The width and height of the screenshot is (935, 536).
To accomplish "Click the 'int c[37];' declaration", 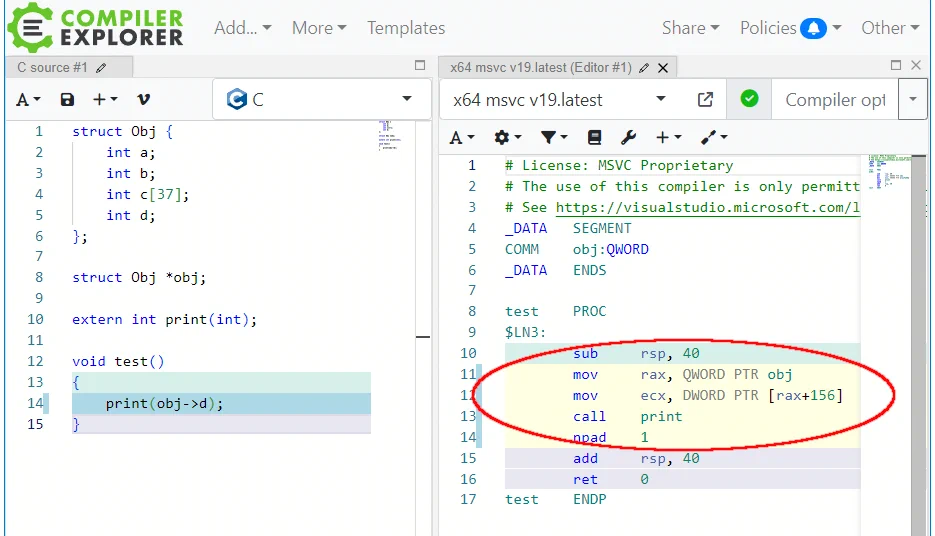I will click(x=148, y=194).
